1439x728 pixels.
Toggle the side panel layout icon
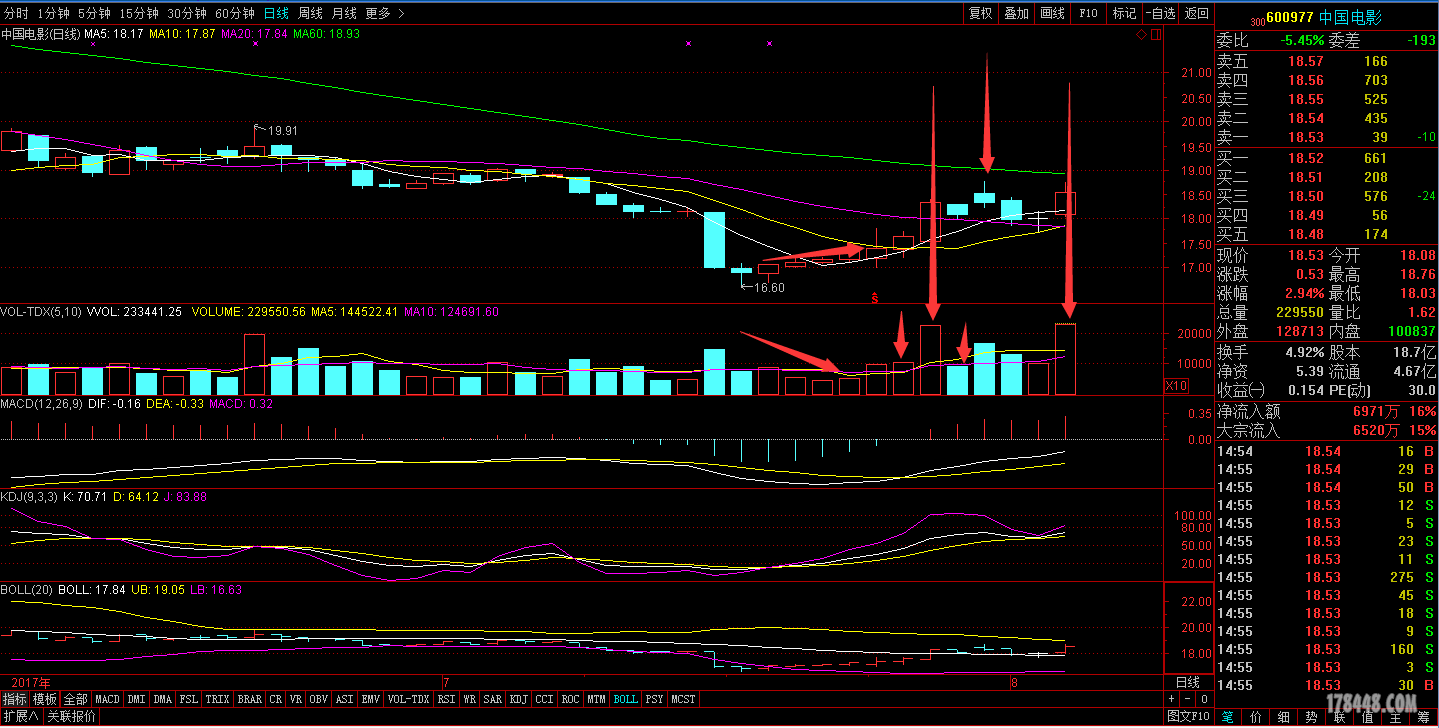[1156, 35]
